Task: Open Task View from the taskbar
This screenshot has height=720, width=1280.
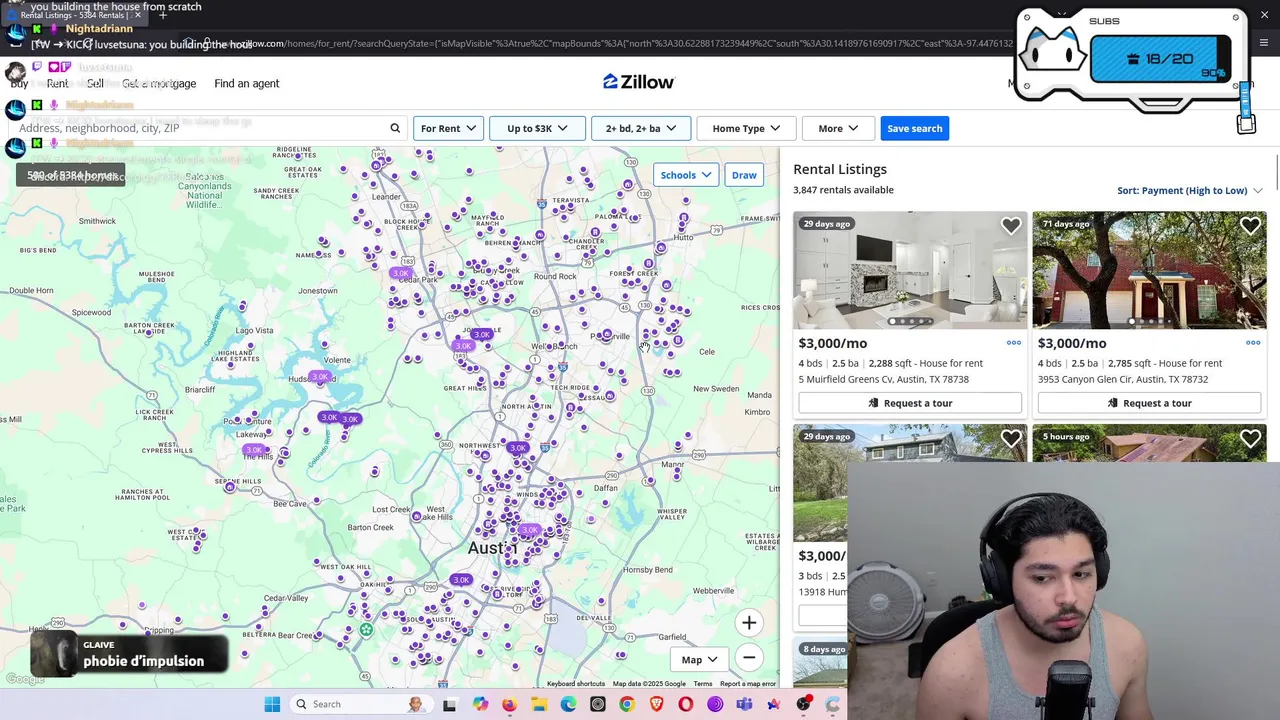Action: (449, 704)
